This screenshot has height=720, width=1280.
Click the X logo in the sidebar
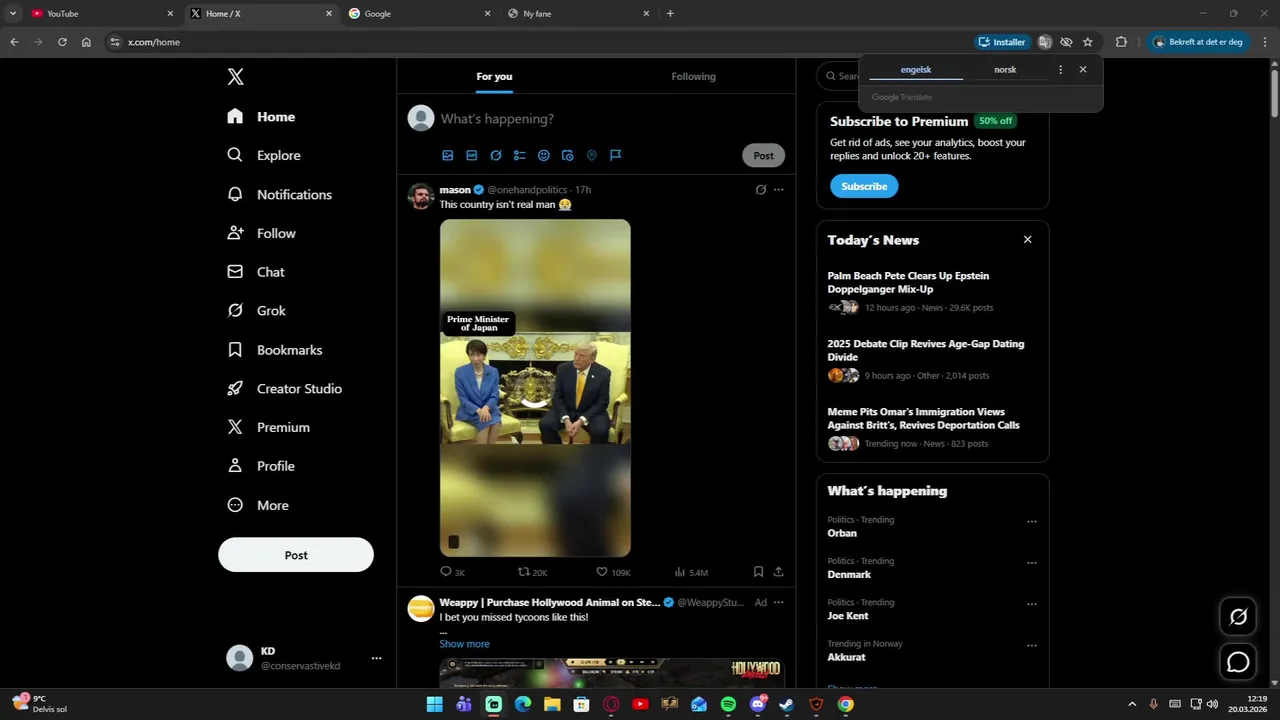click(235, 77)
